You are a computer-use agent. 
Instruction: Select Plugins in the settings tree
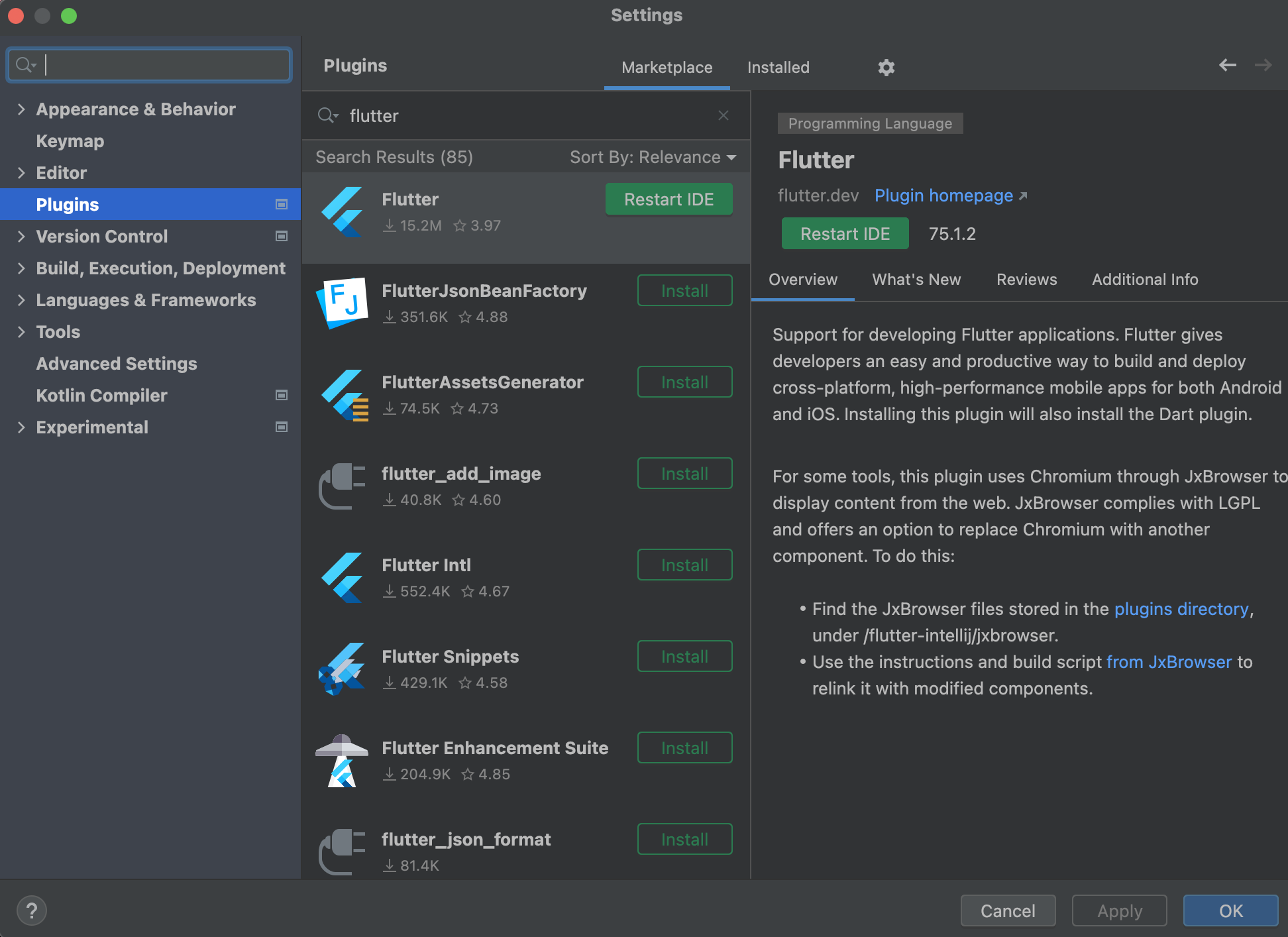tap(150, 204)
